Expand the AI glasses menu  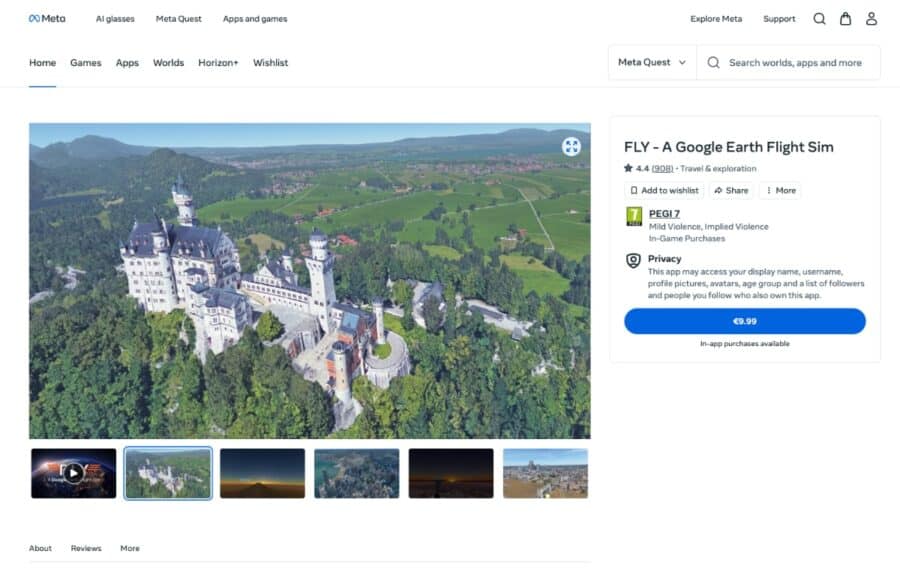click(x=113, y=19)
